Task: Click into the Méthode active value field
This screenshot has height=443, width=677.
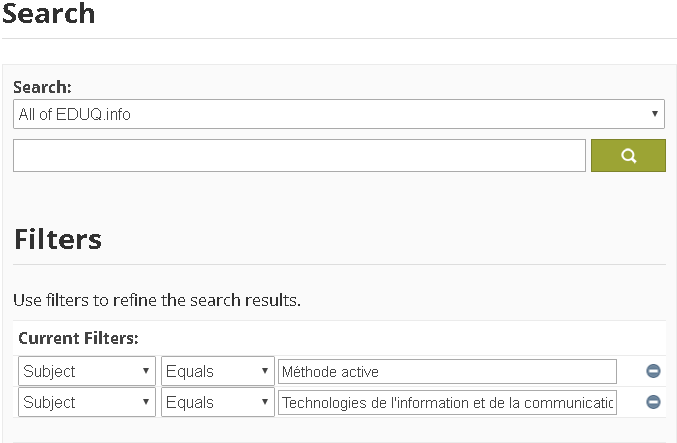Action: 447,371
